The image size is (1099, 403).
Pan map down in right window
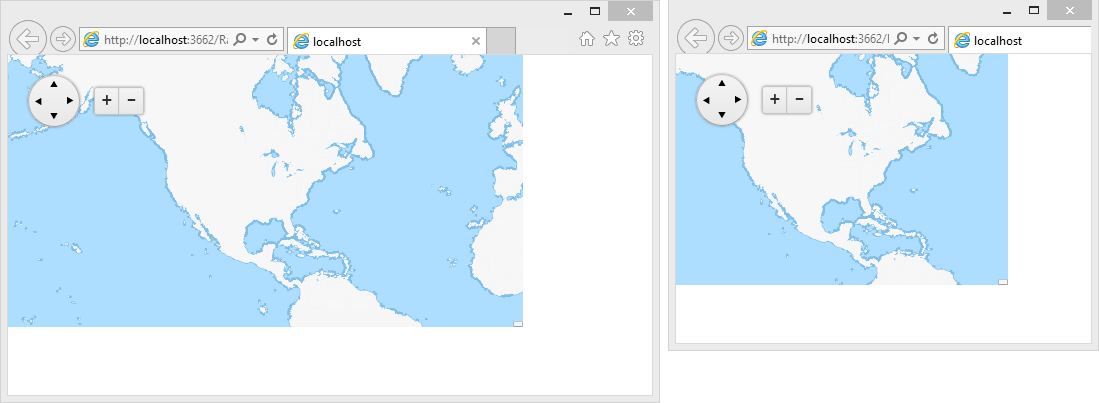coord(722,114)
